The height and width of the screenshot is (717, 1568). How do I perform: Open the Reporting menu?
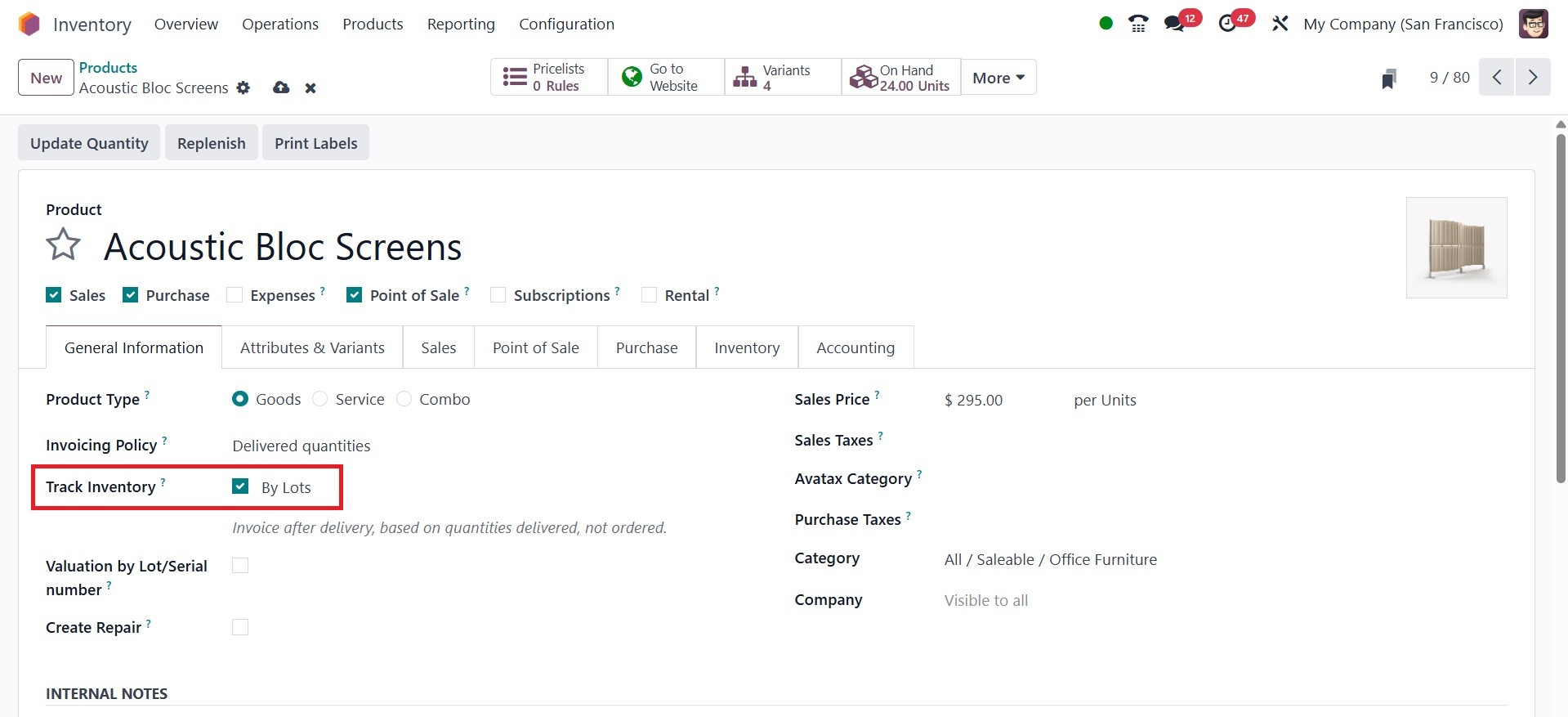coord(461,24)
